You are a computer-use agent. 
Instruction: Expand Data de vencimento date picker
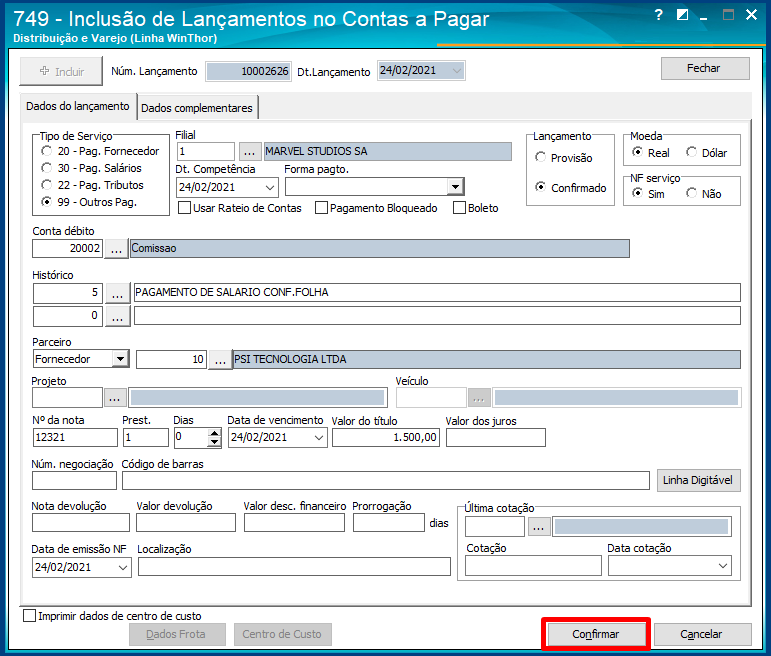point(319,437)
